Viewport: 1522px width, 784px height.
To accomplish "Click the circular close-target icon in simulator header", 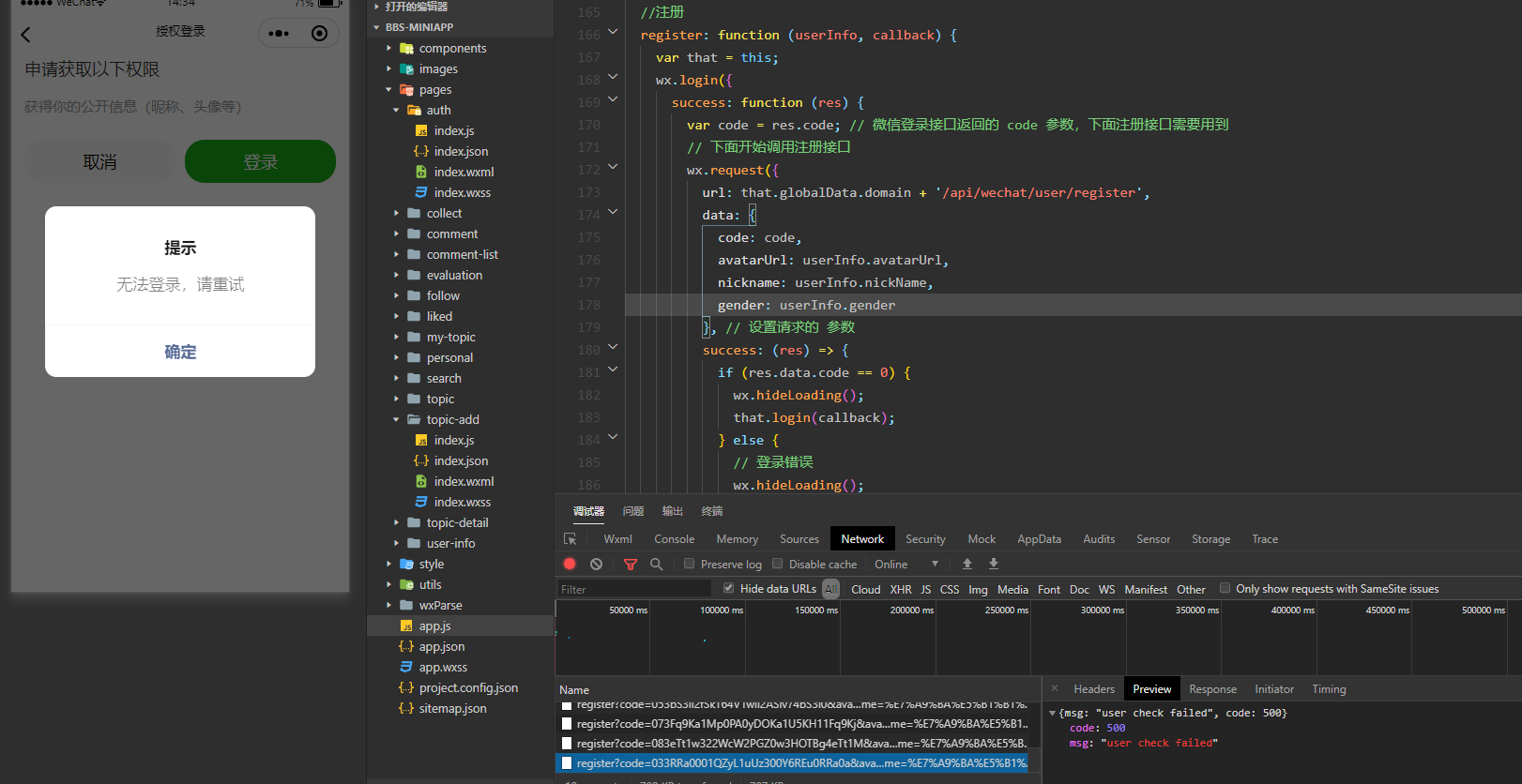I will pos(319,34).
